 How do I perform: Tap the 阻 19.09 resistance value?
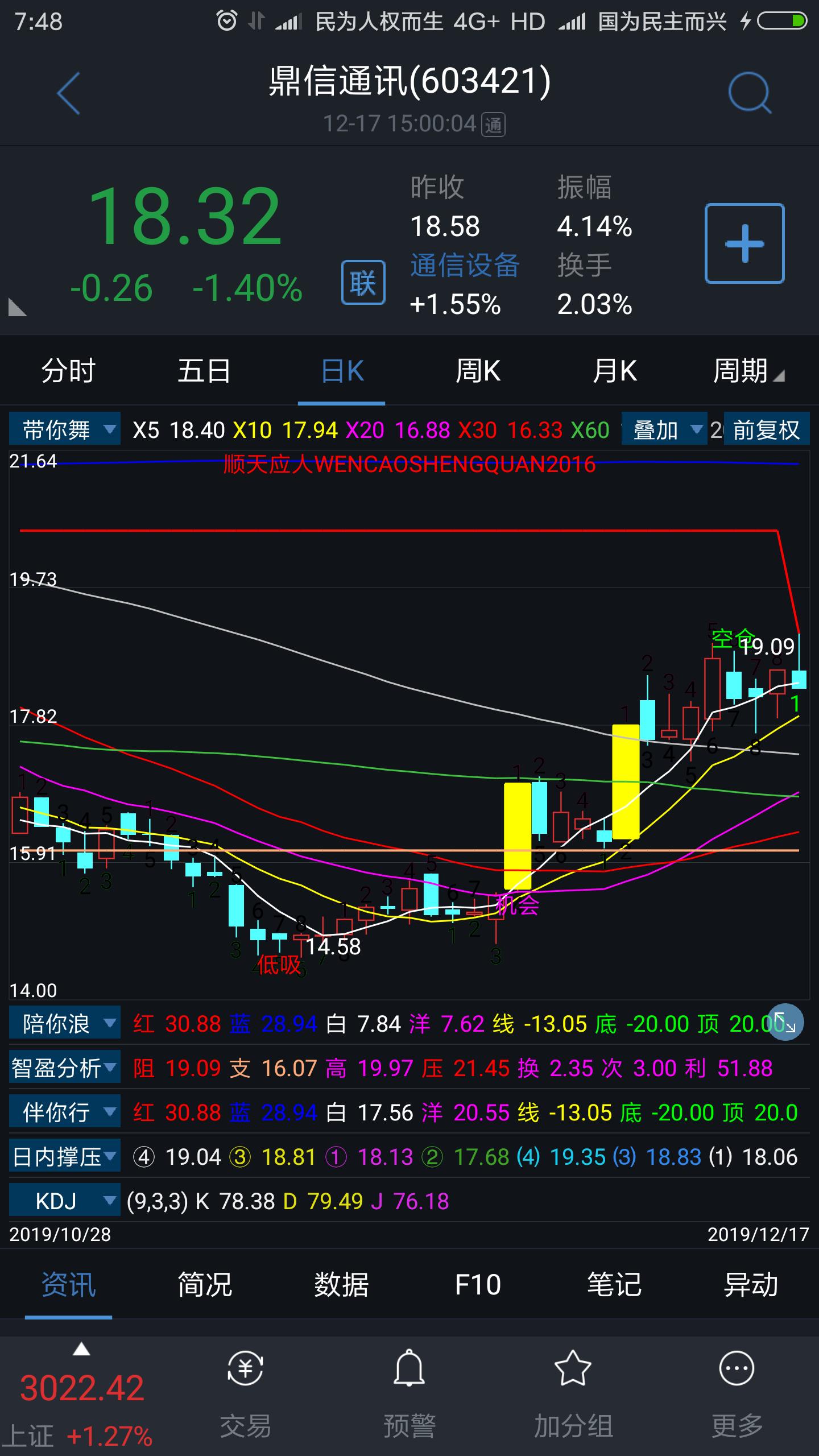point(177,1068)
